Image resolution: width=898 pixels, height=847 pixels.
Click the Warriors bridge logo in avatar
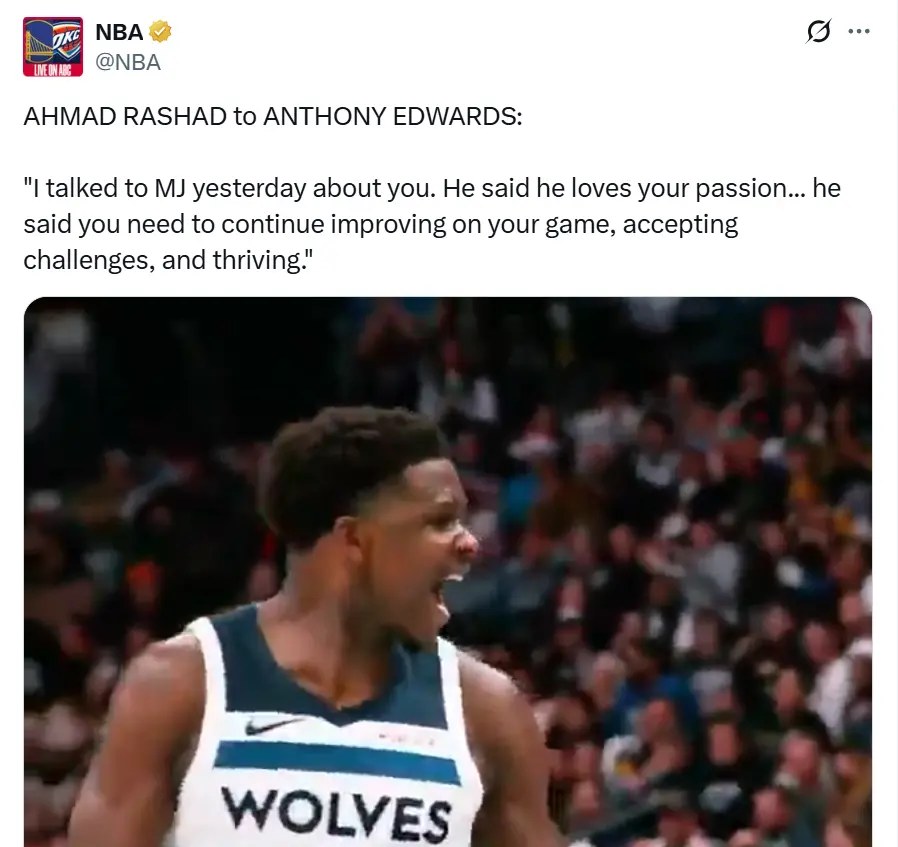[38, 43]
